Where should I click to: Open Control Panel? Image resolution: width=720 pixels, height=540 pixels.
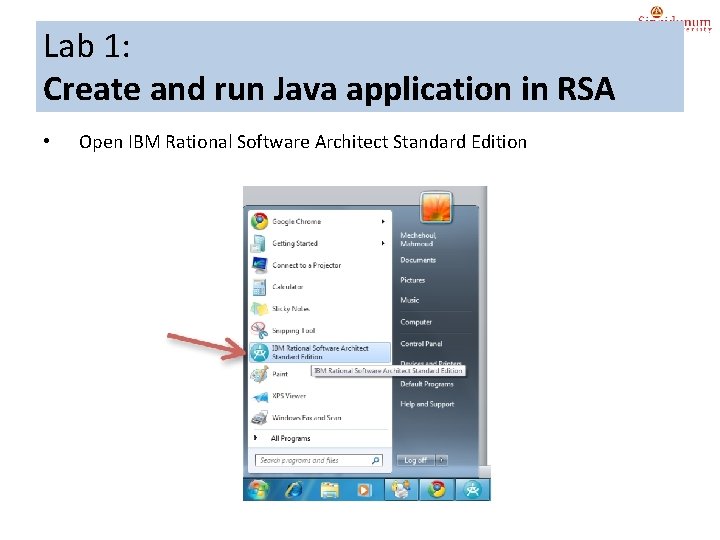[x=421, y=343]
